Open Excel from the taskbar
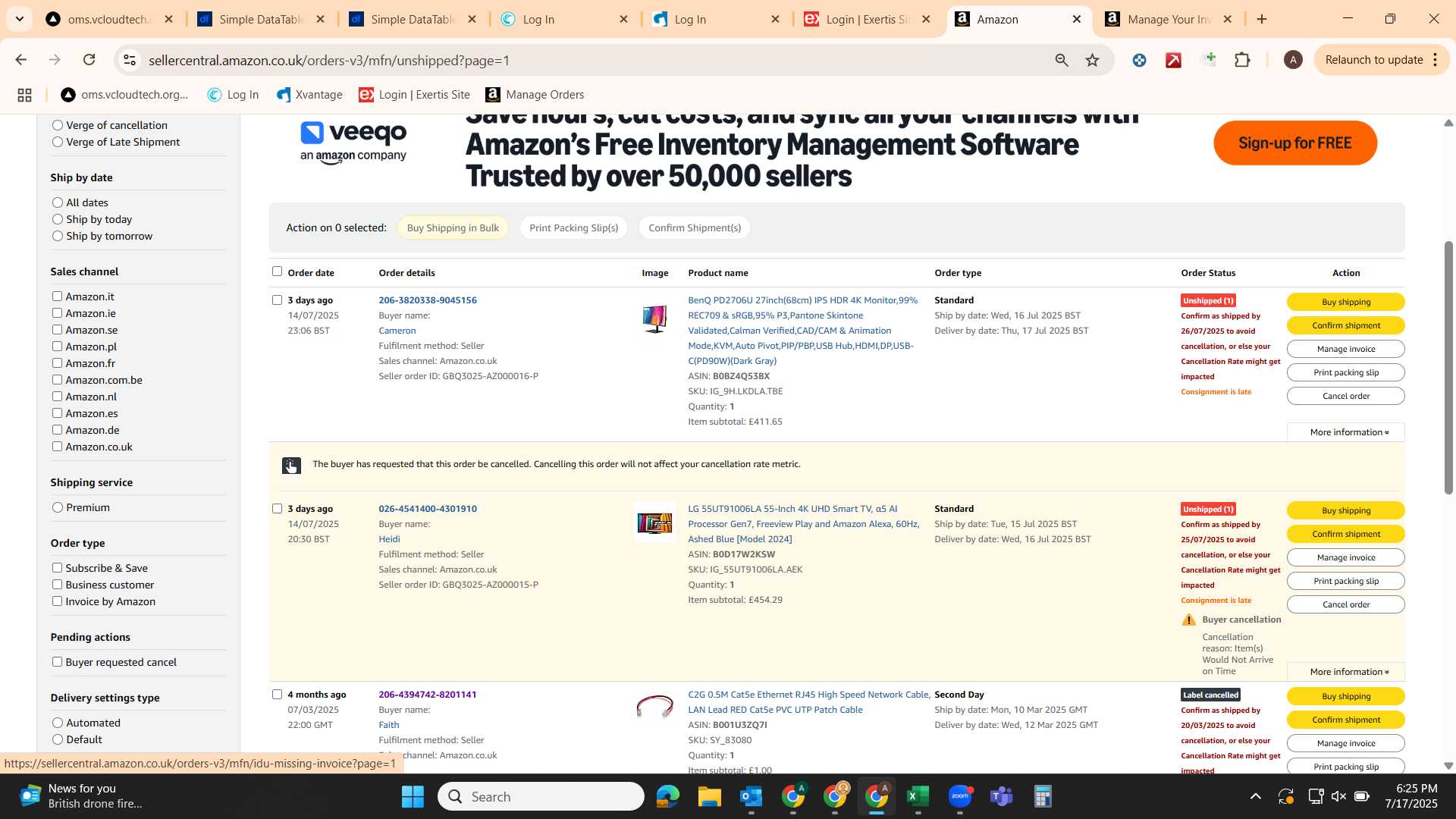This screenshot has height=819, width=1456. click(918, 796)
